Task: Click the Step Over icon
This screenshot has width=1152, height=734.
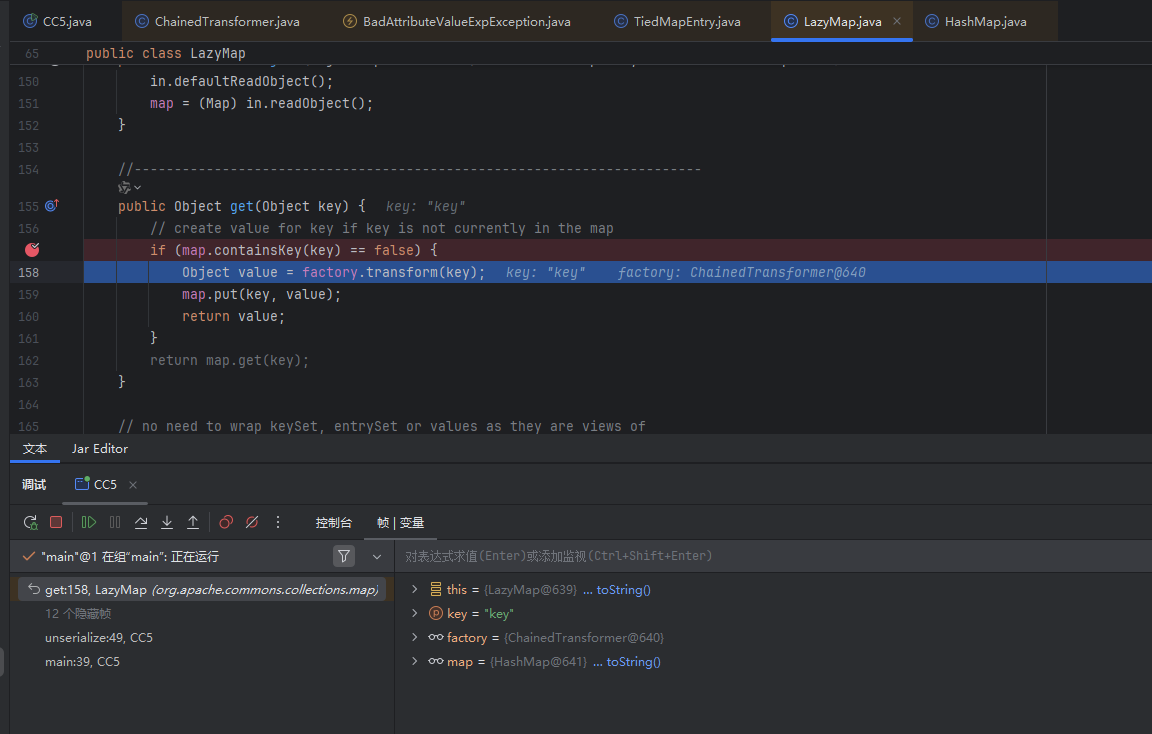Action: point(141,522)
